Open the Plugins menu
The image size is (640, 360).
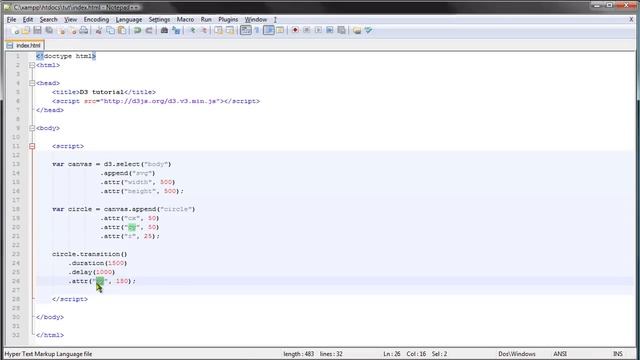(x=228, y=20)
